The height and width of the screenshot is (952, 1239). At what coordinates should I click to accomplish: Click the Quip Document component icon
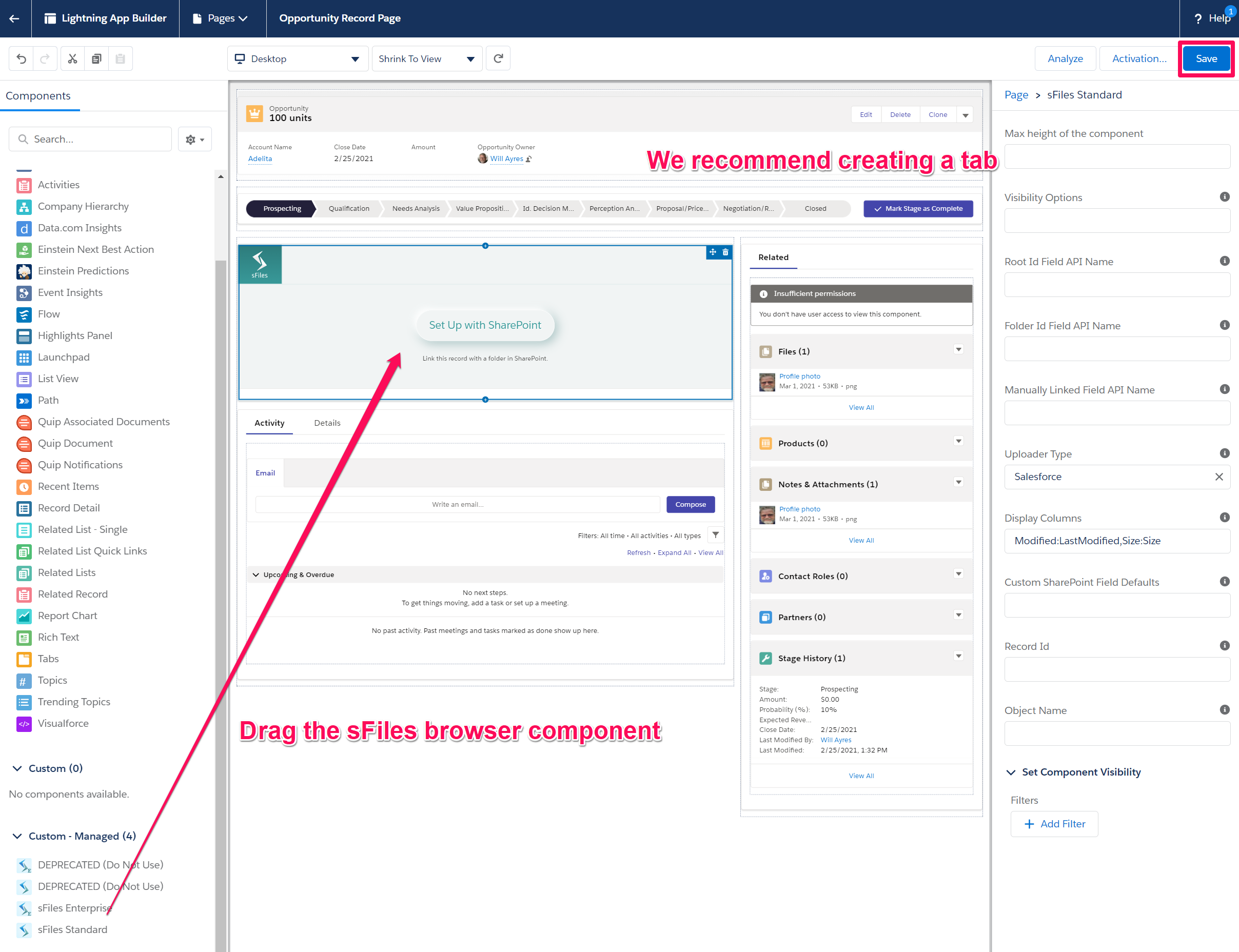tap(24, 444)
